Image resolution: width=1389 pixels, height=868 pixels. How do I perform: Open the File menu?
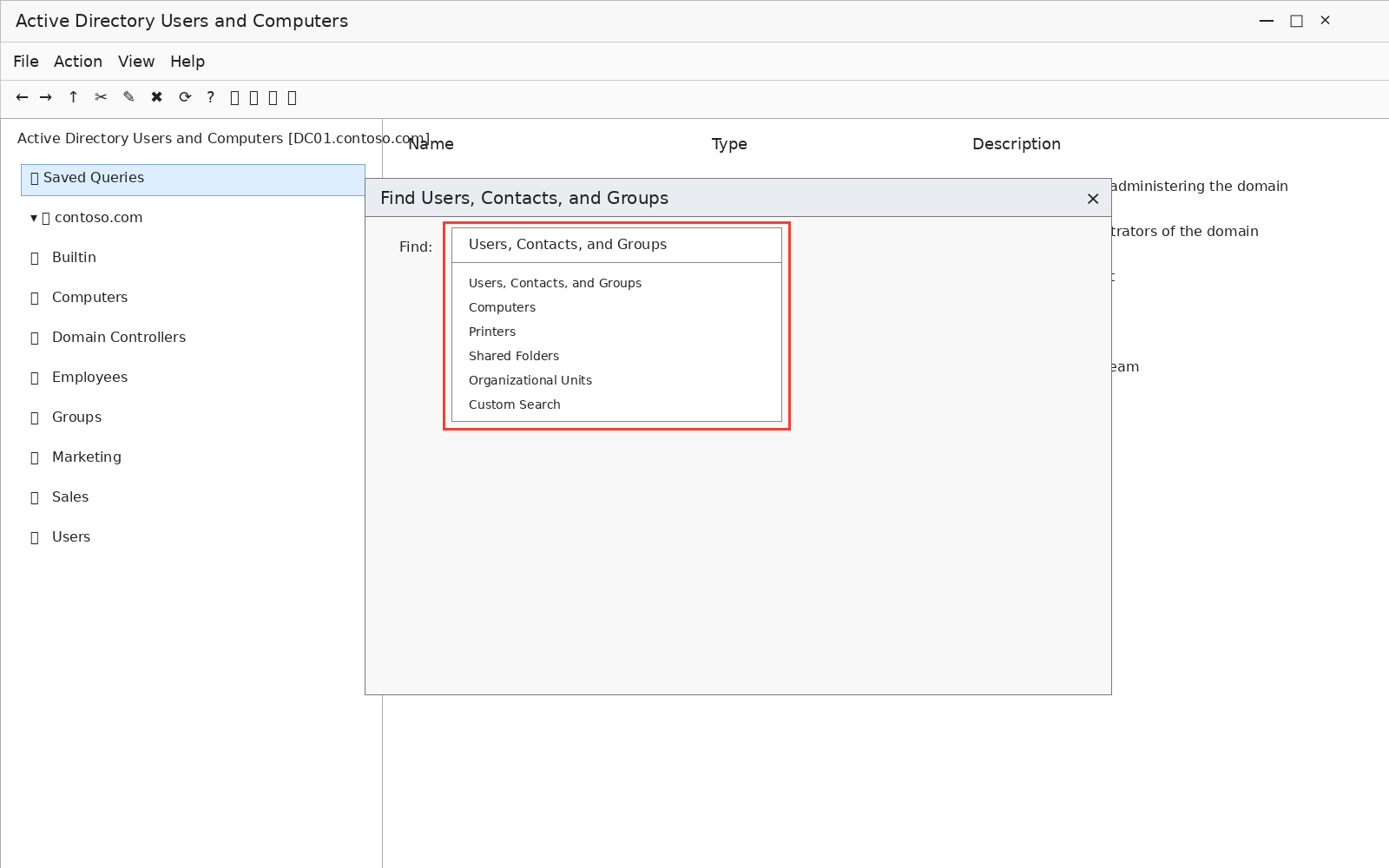pyautogui.click(x=26, y=62)
